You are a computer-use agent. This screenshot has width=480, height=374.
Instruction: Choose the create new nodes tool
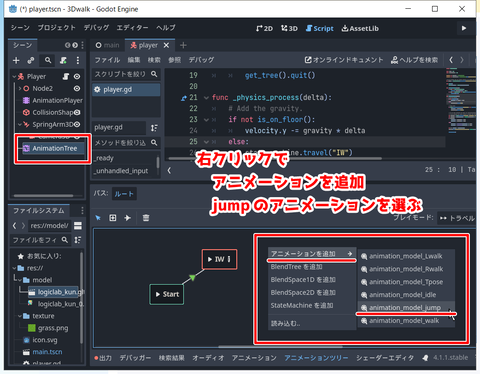pyautogui.click(x=113, y=218)
